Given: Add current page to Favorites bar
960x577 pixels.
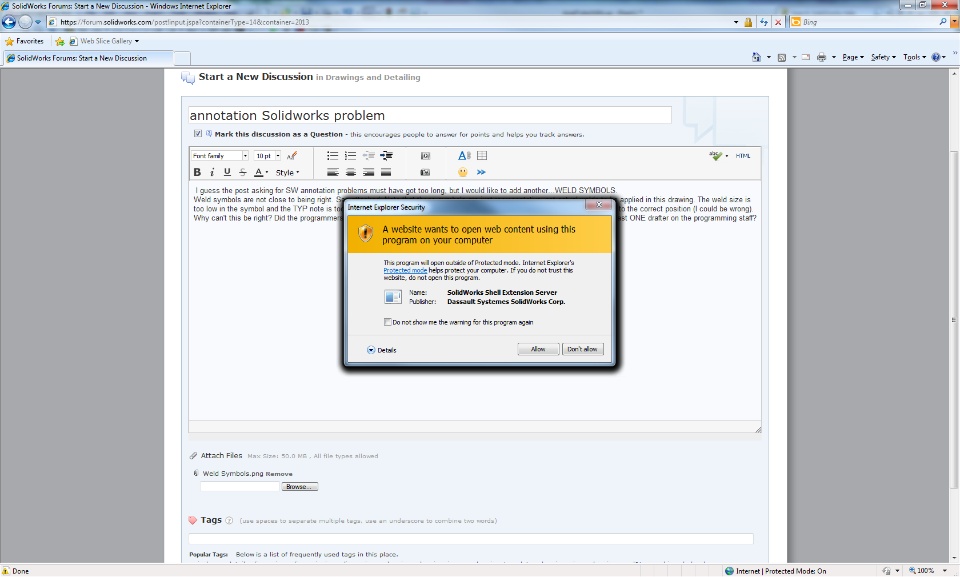Looking at the screenshot, I should coord(59,41).
